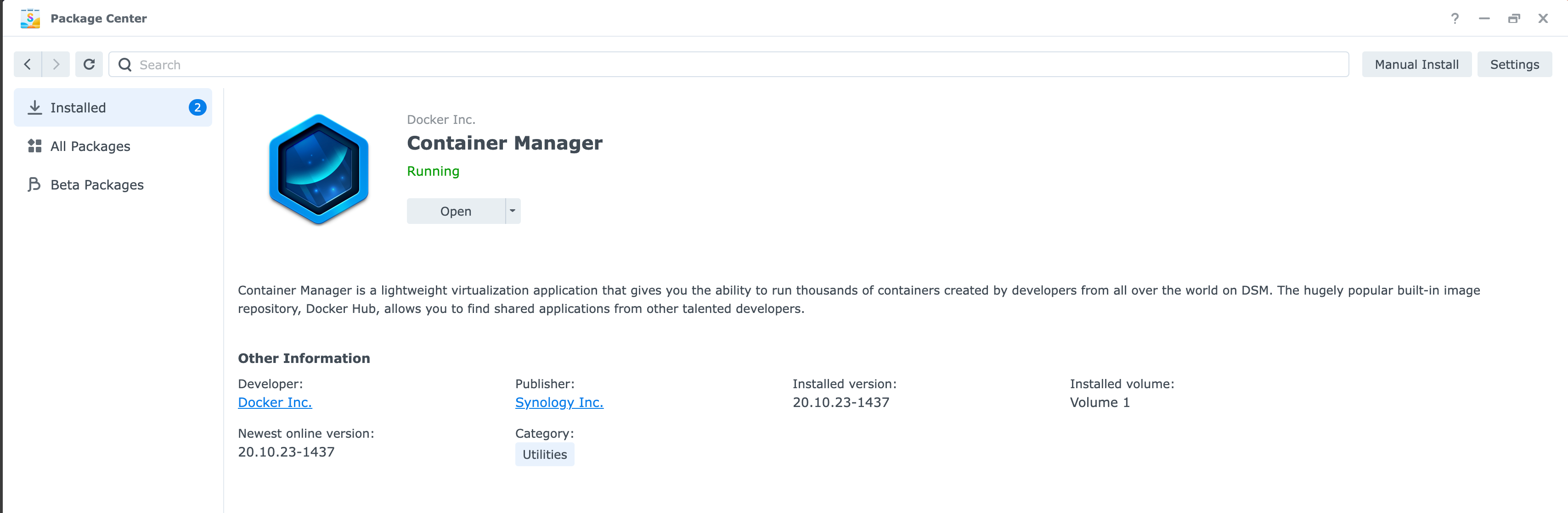Click the Installed download icon in sidebar

[35, 107]
